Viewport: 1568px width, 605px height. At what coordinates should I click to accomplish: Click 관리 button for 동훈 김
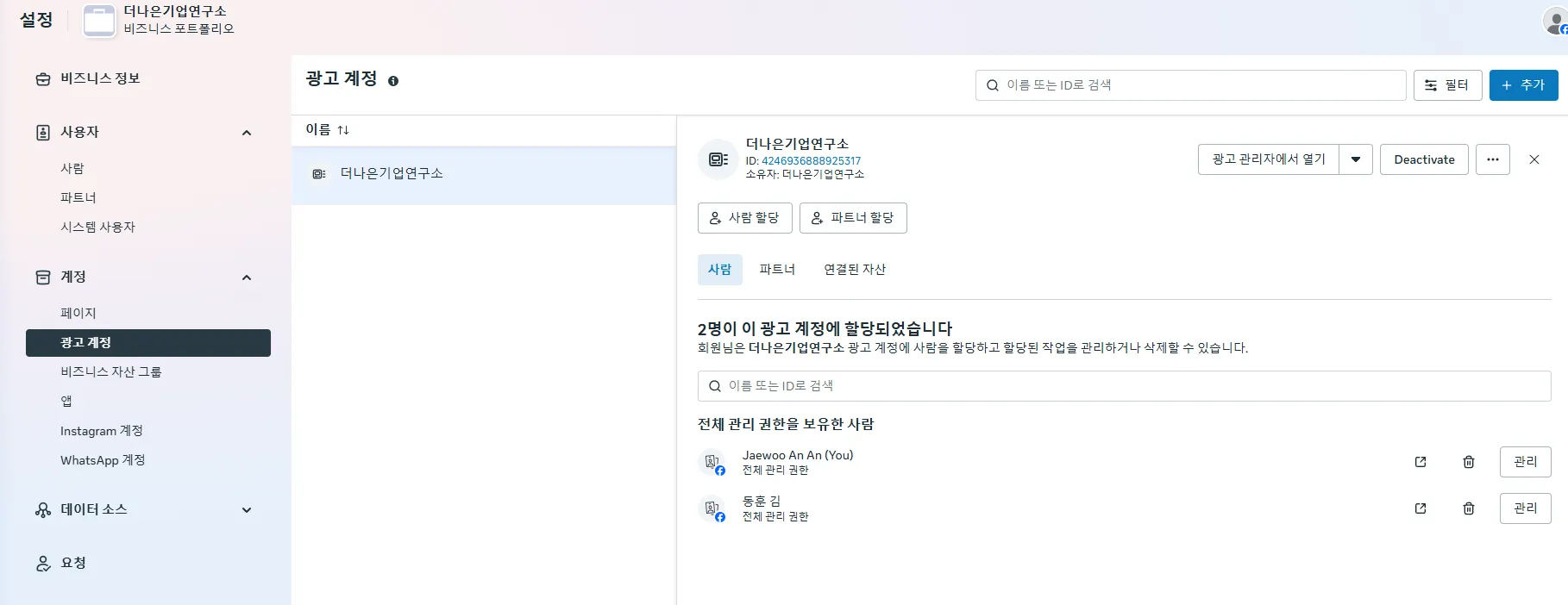pyautogui.click(x=1526, y=508)
